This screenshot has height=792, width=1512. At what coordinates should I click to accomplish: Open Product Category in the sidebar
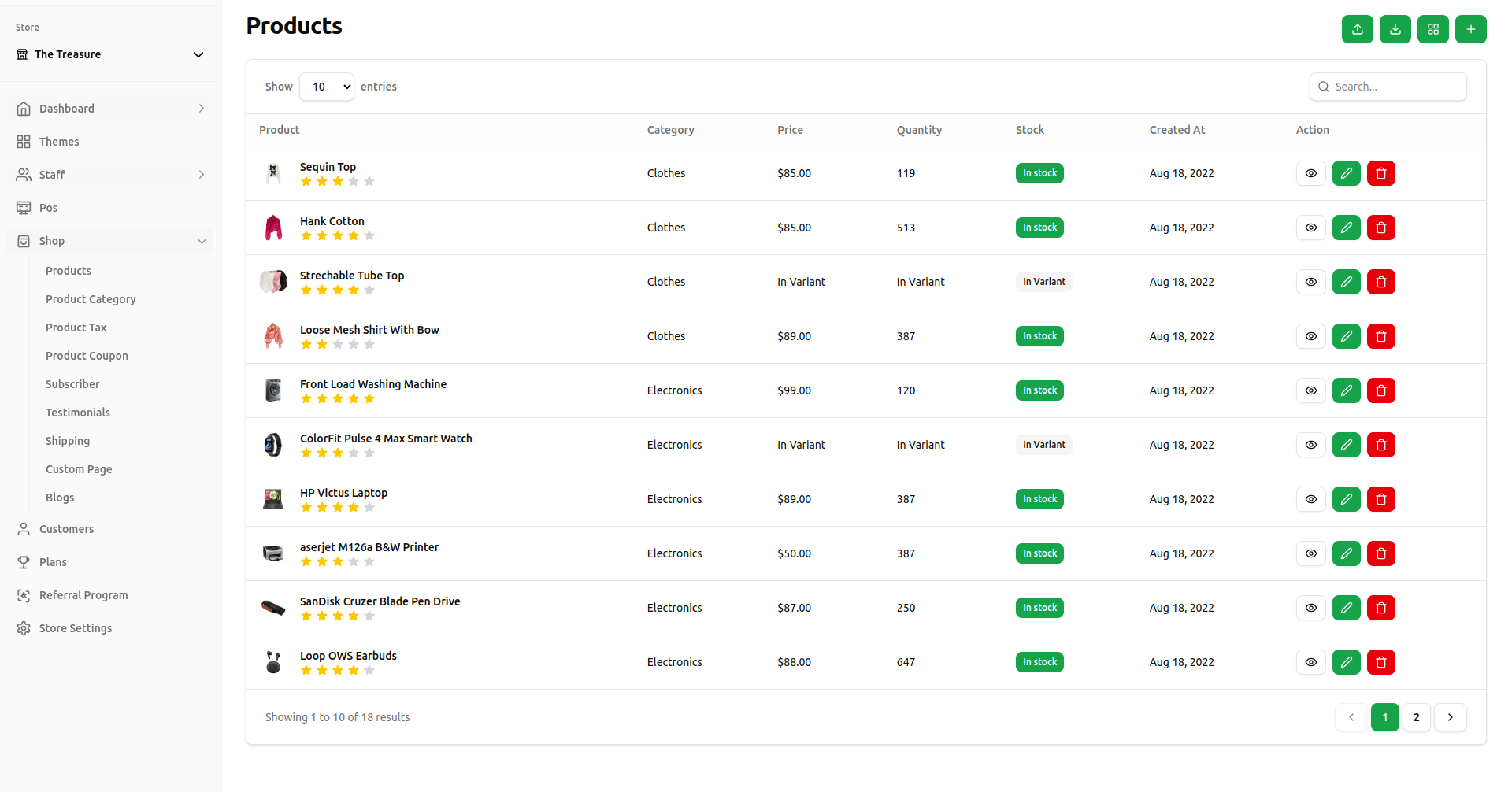pos(91,299)
